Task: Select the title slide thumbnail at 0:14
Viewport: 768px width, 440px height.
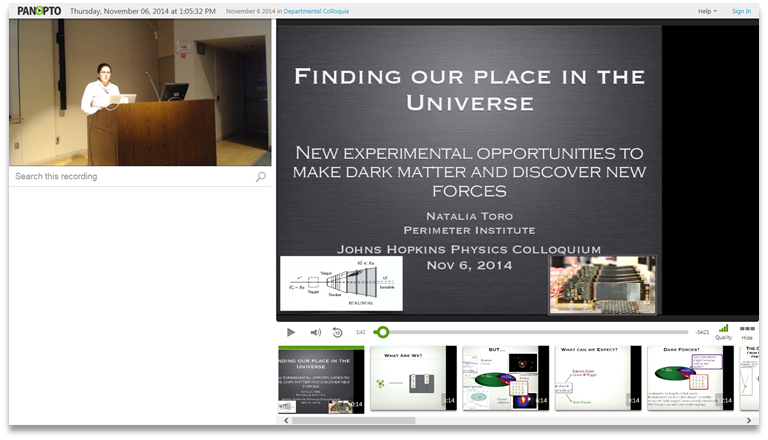Action: click(x=321, y=380)
